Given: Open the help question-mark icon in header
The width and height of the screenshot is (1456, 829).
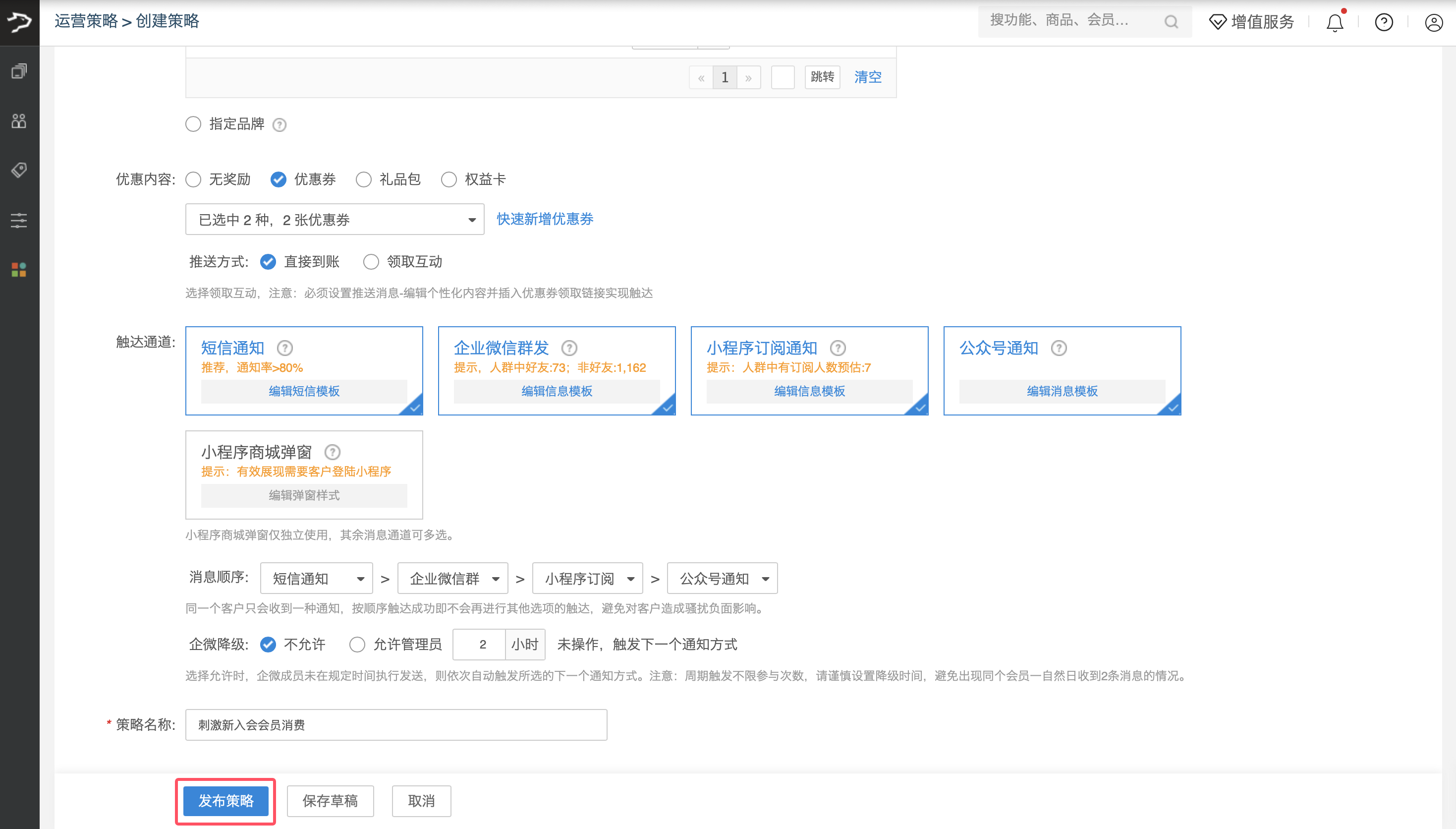Looking at the screenshot, I should click(1384, 22).
